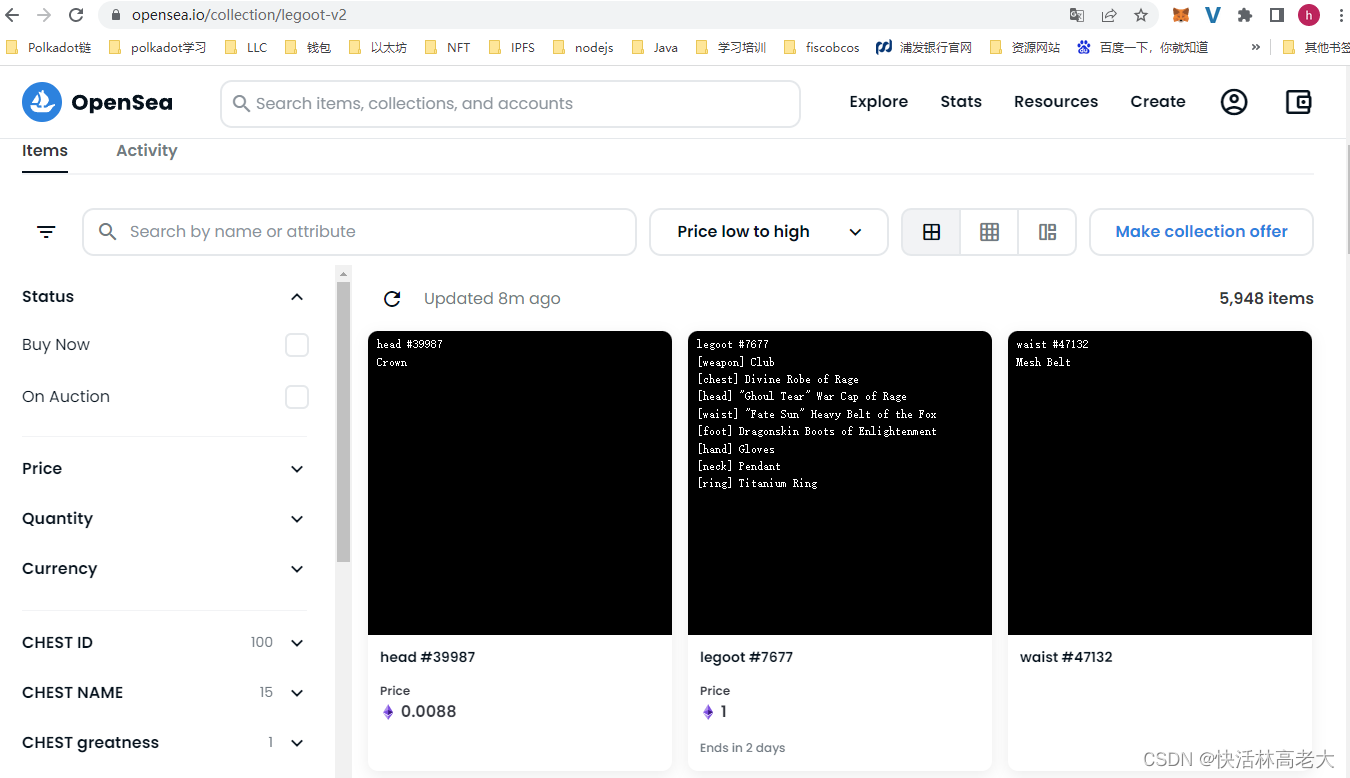Select the Items tab

tap(45, 151)
